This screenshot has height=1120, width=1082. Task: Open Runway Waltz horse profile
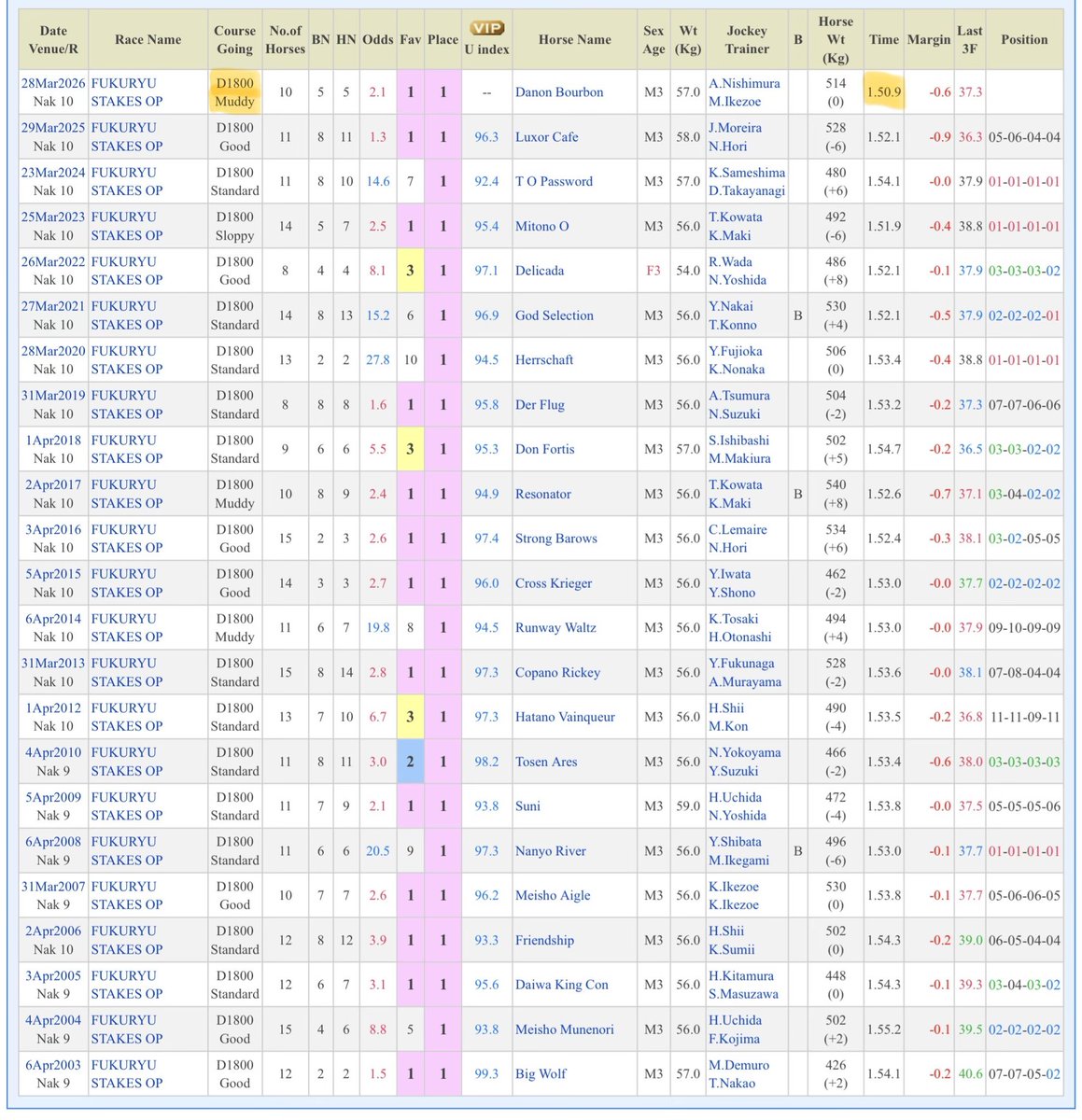click(555, 628)
